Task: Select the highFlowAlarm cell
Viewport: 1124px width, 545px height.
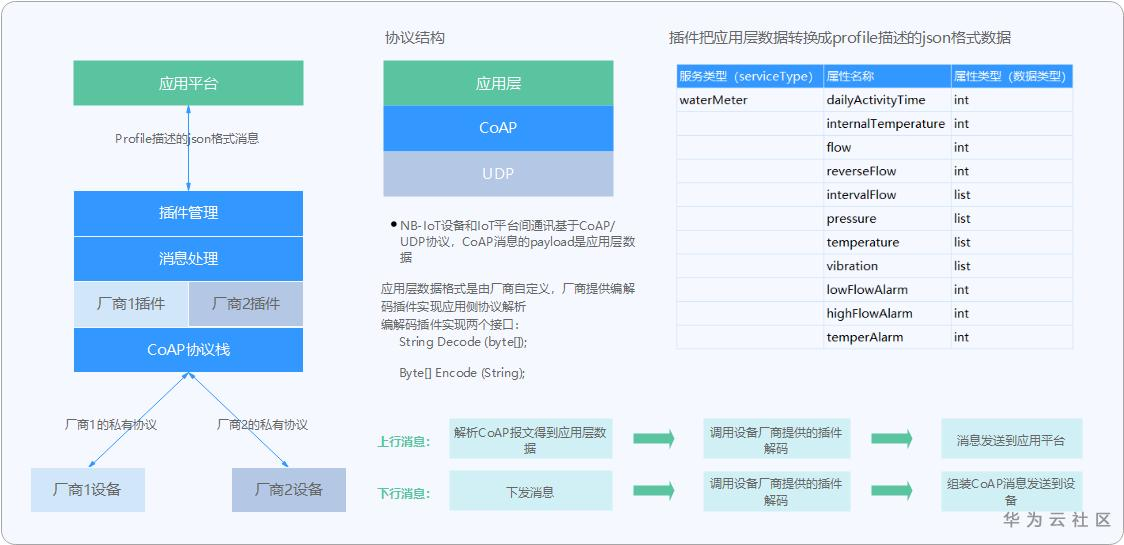Action: 887,313
